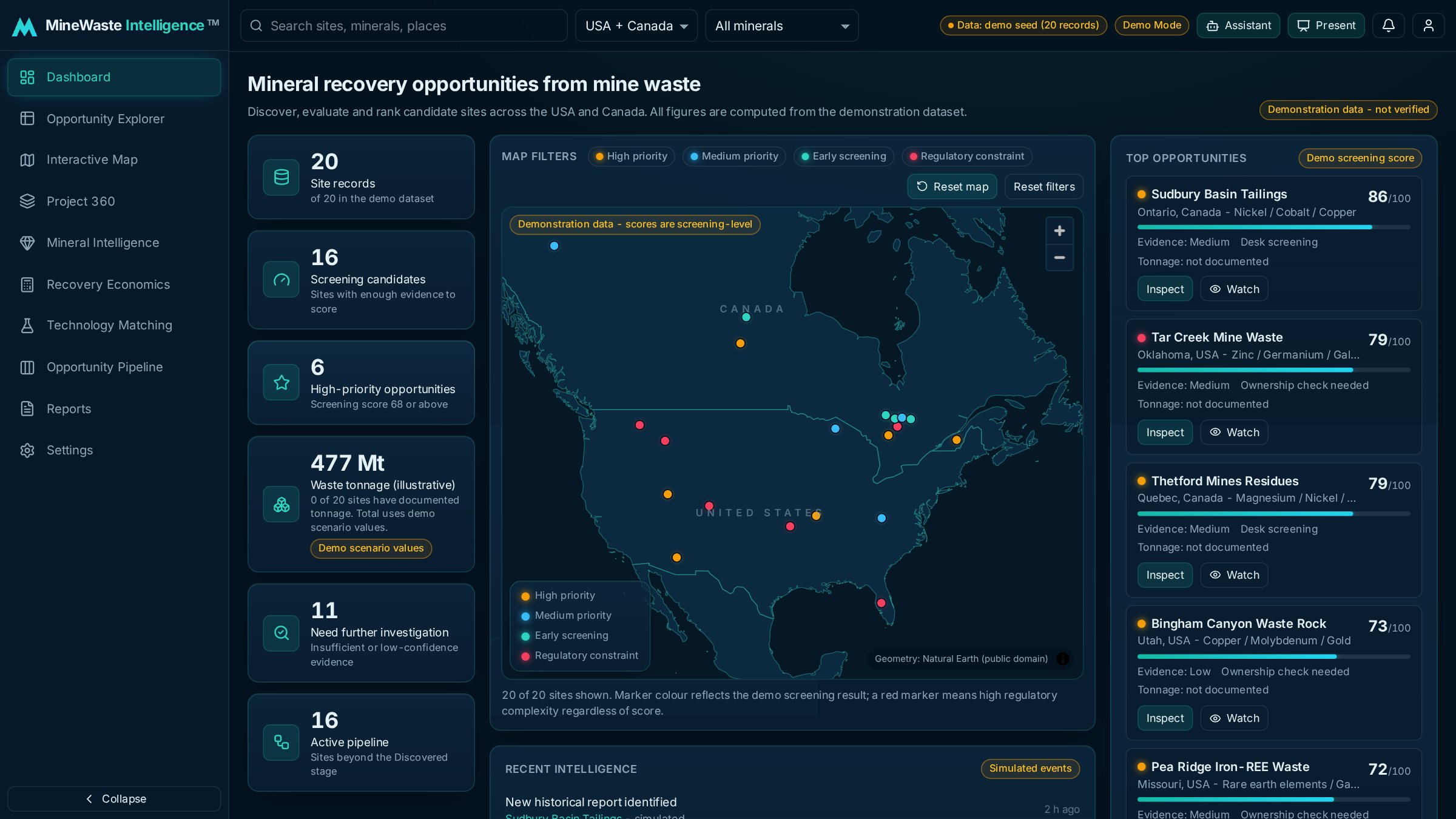
Task: Open Project 360 in sidebar
Action: (114, 201)
